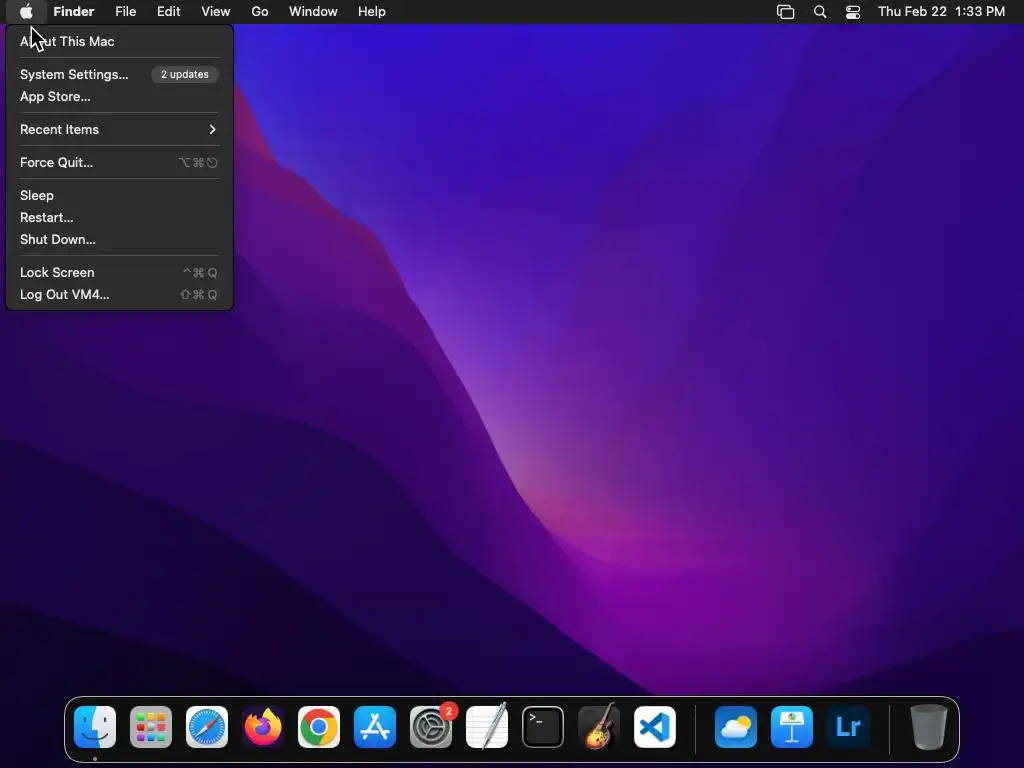
Task: Open Launchpad from the dock
Action: point(151,727)
